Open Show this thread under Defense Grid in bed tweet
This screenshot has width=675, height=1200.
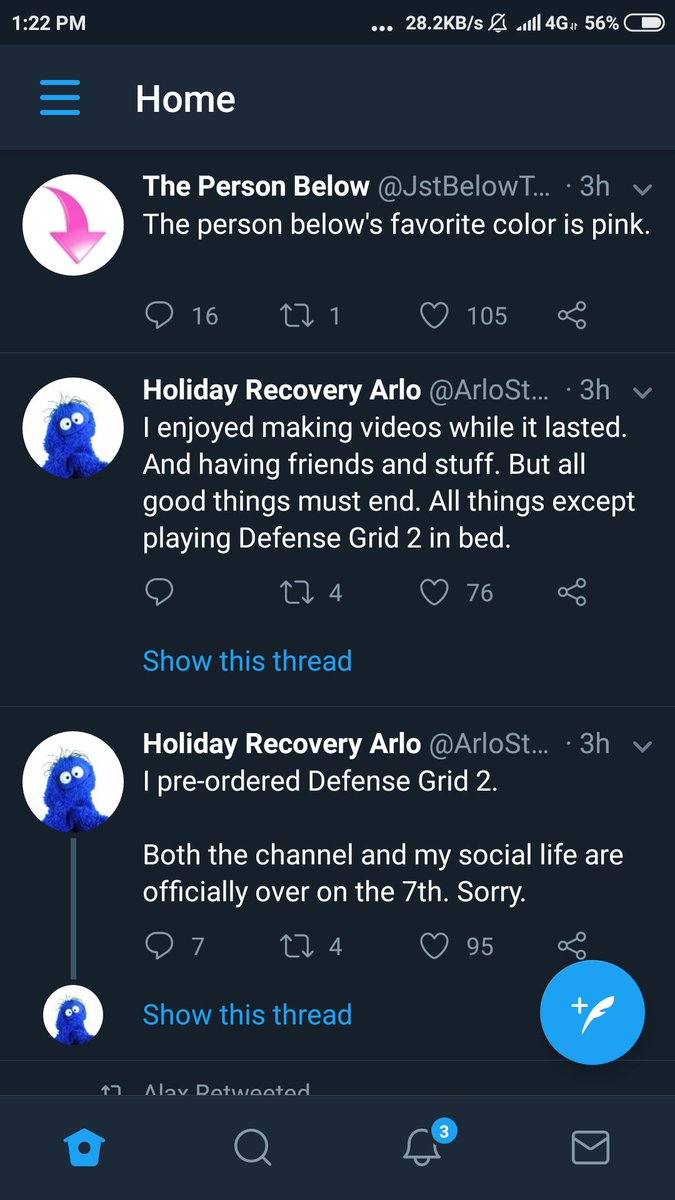point(247,661)
